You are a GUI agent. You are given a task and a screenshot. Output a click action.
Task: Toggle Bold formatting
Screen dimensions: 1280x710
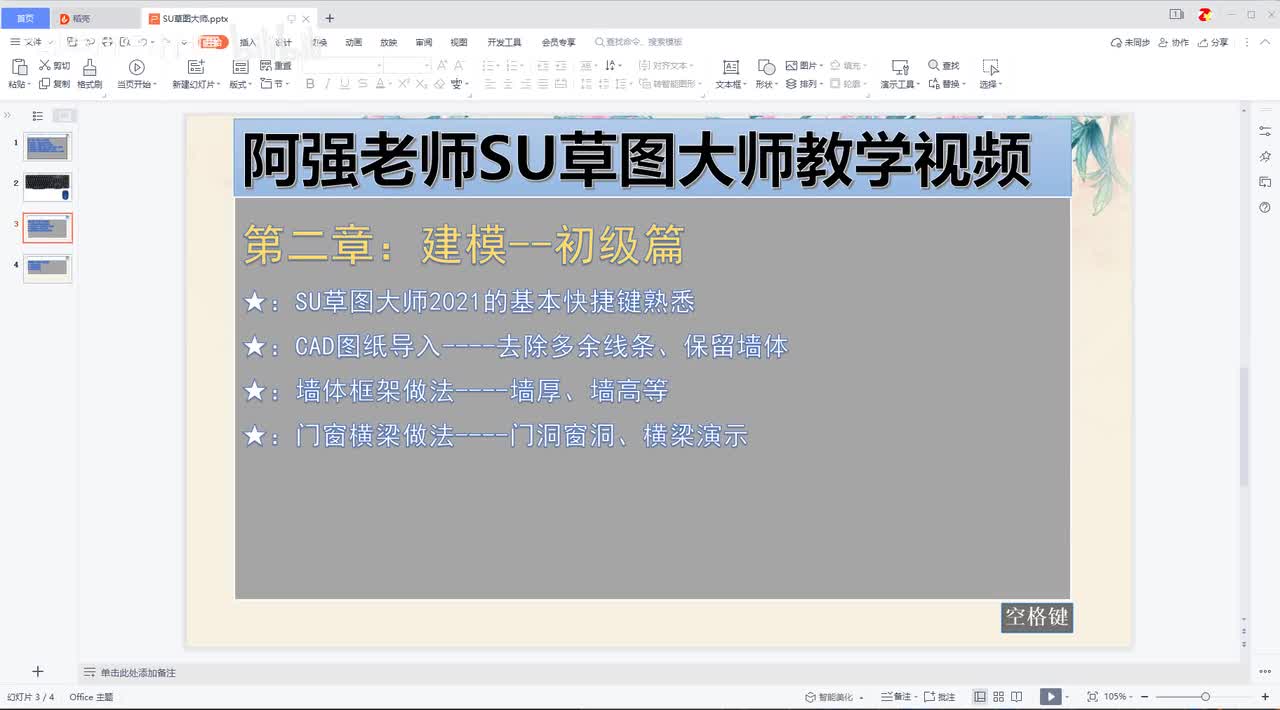click(310, 84)
